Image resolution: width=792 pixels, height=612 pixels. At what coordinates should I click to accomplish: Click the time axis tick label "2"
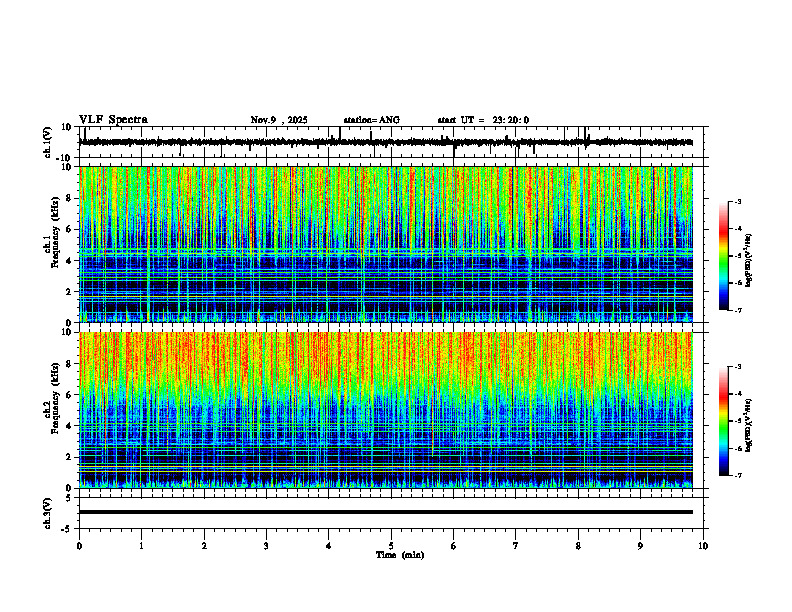coord(204,546)
